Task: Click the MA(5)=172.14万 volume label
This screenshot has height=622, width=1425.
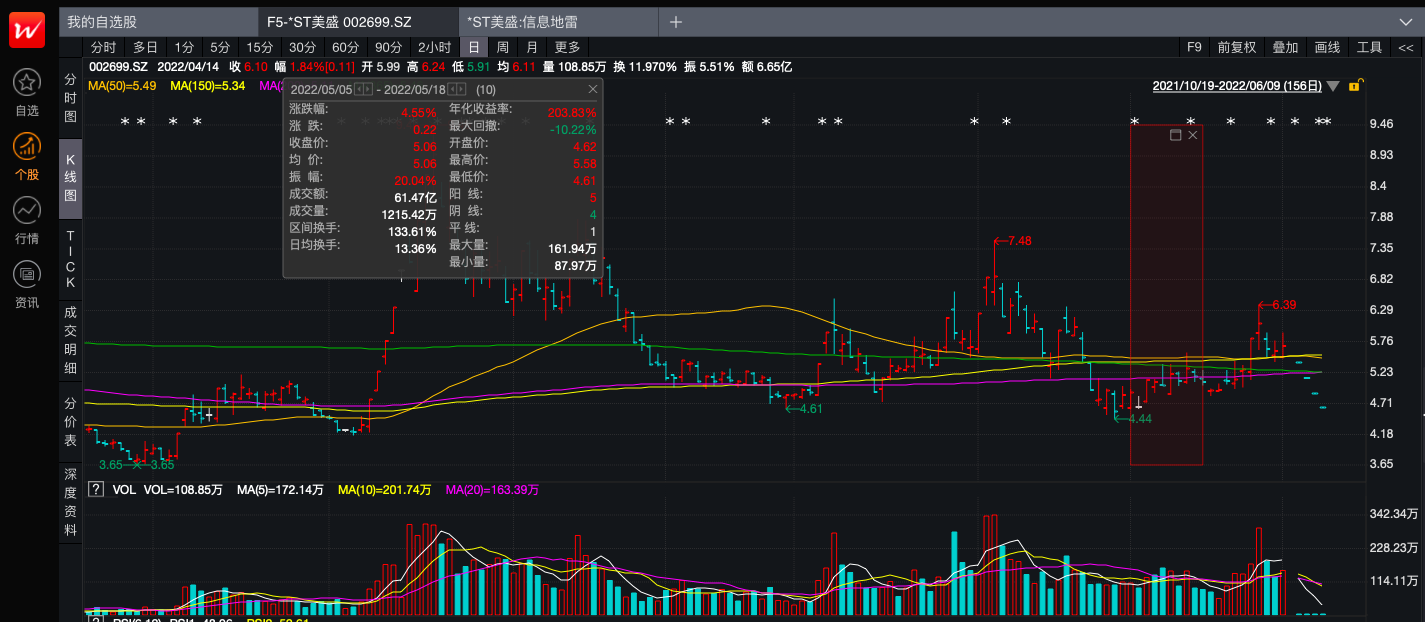Action: tap(280, 490)
